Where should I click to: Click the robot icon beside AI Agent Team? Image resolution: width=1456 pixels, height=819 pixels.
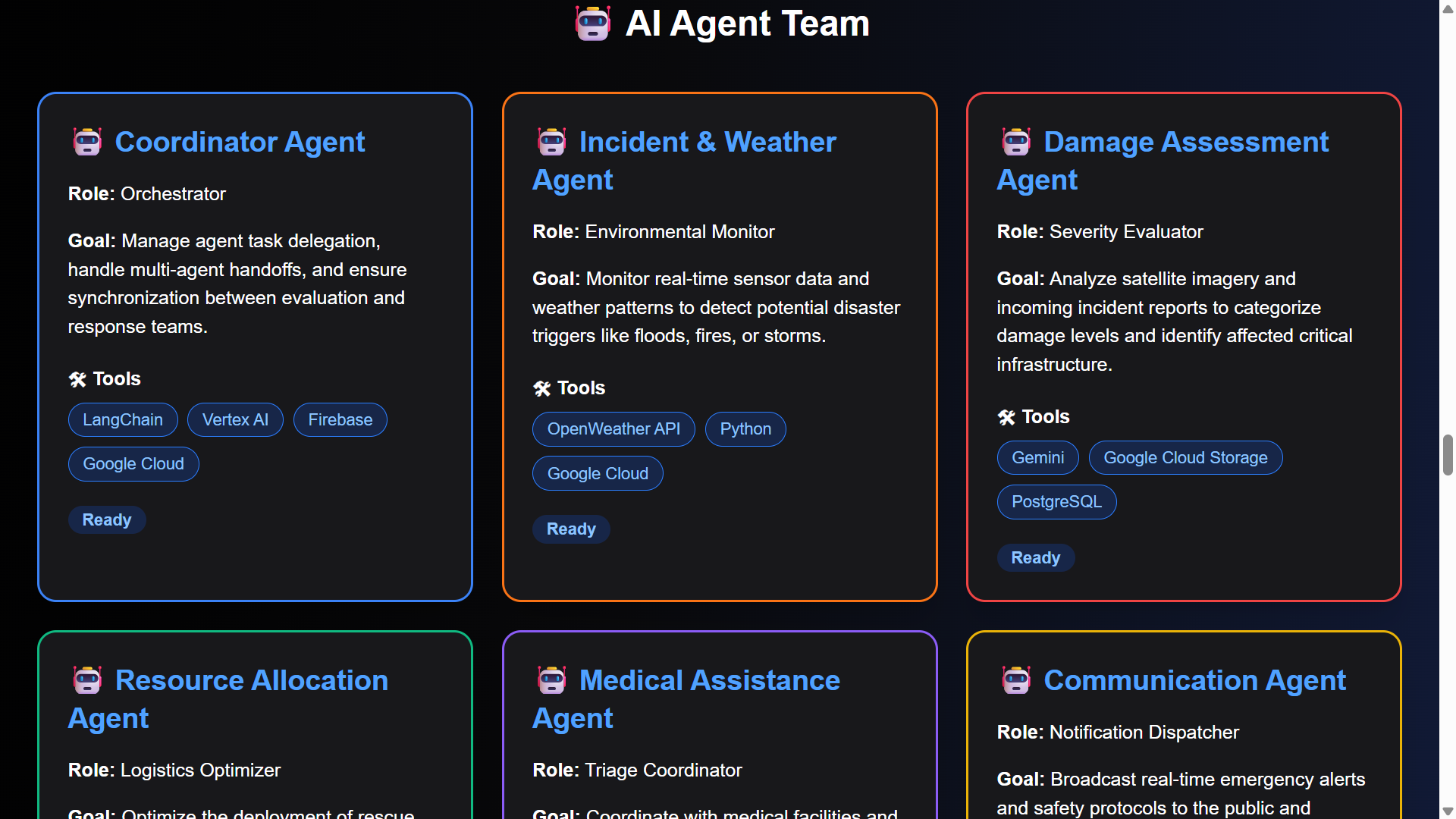click(592, 24)
